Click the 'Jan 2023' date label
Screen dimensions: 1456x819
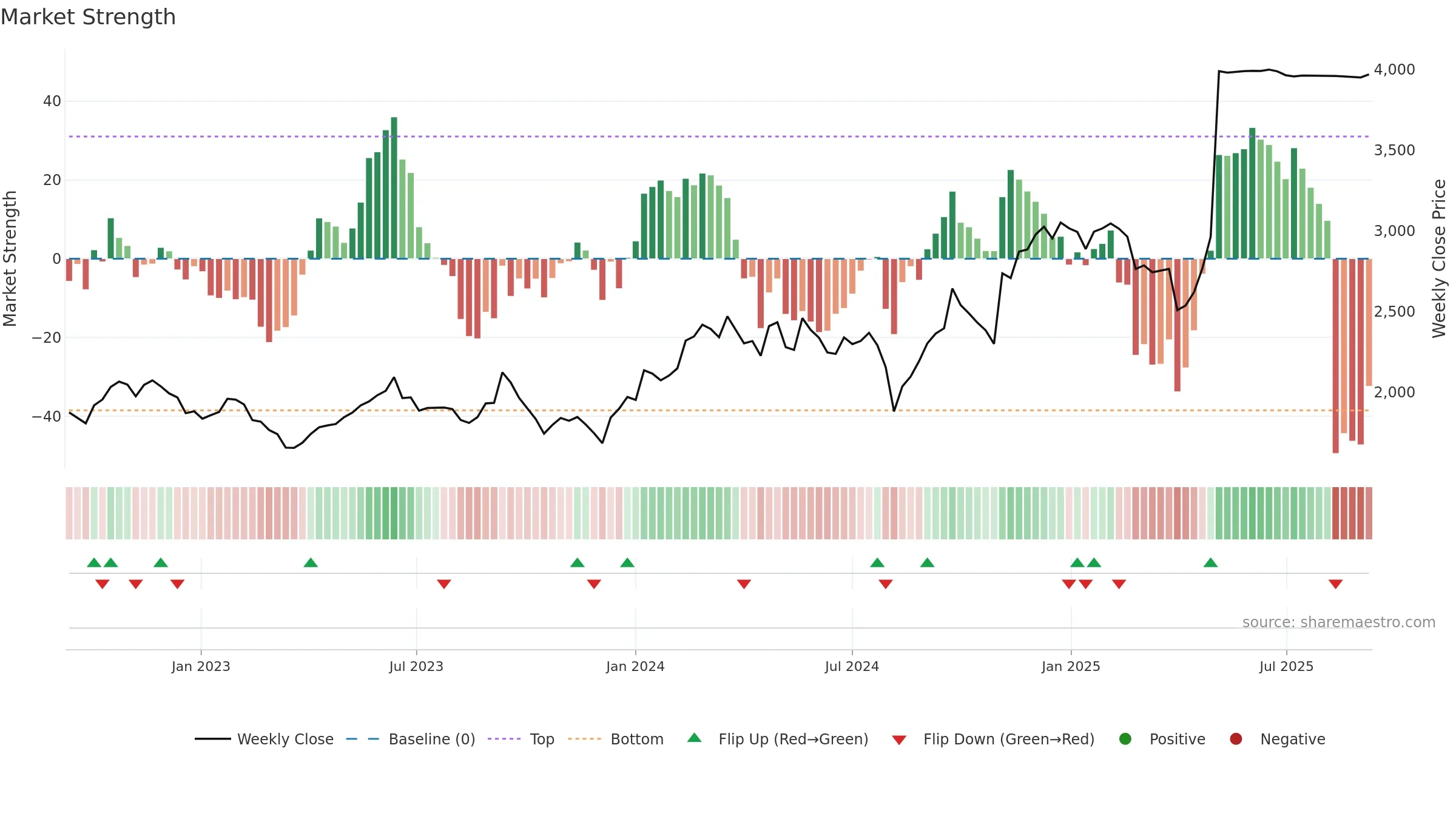point(201,666)
